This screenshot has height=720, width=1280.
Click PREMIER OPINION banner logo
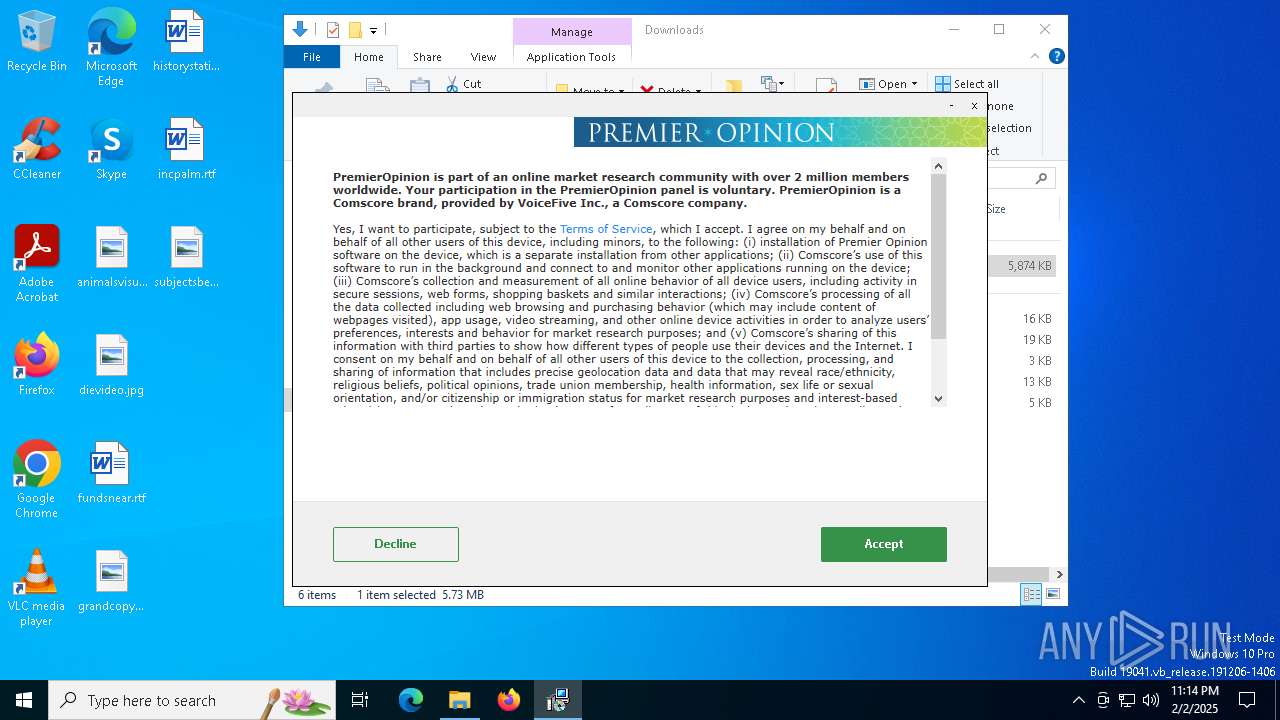pos(780,132)
